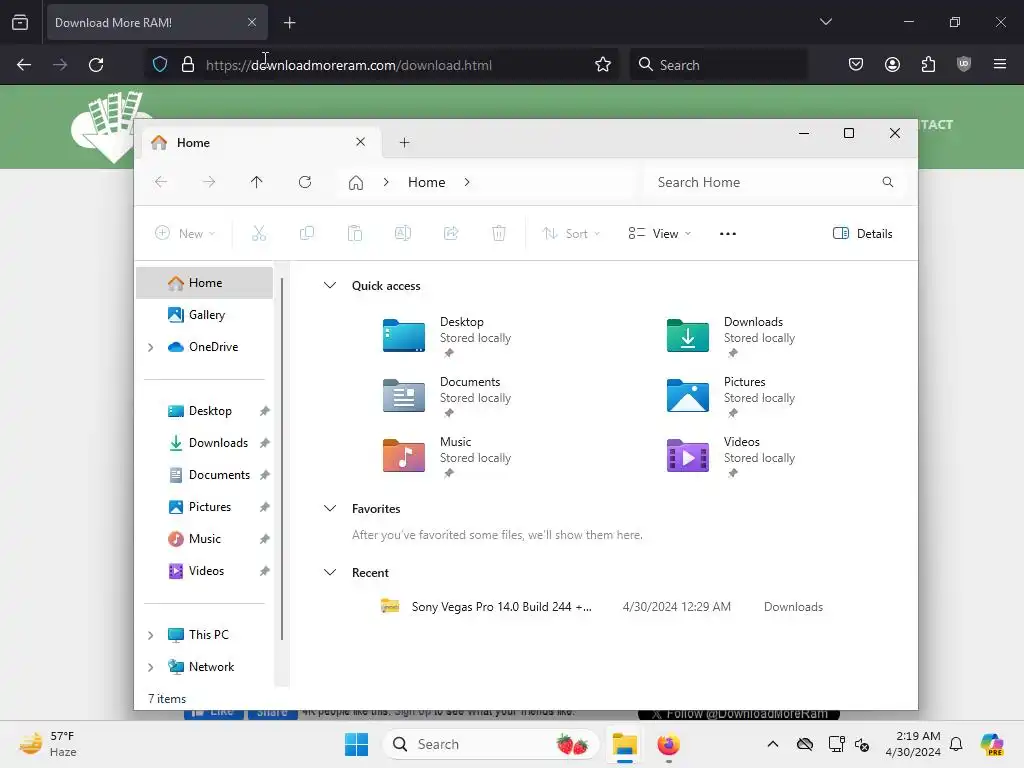This screenshot has height=768, width=1024.
Task: Open the Videos folder in Quick access
Action: tap(731, 456)
